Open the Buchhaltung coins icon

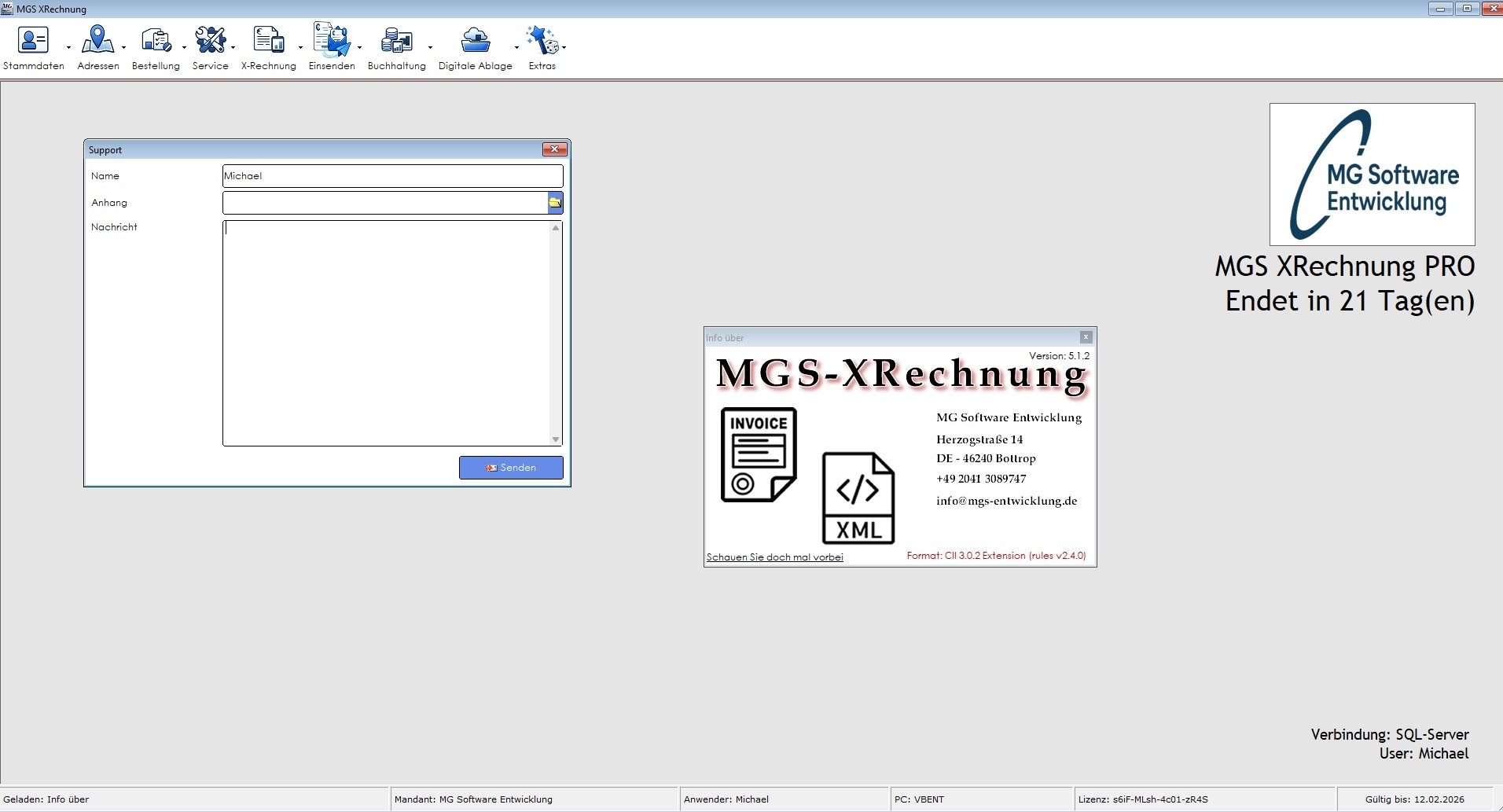[x=396, y=39]
